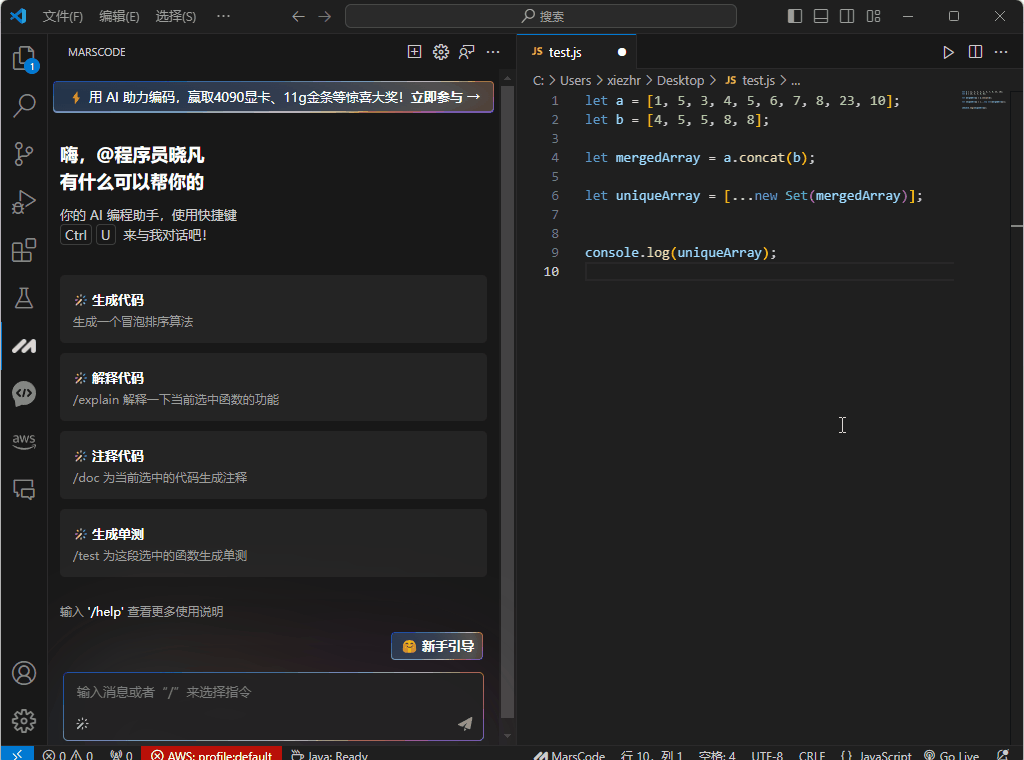Expand C: drive in the breadcrumb
The height and width of the screenshot is (760, 1024).
pyautogui.click(x=538, y=81)
